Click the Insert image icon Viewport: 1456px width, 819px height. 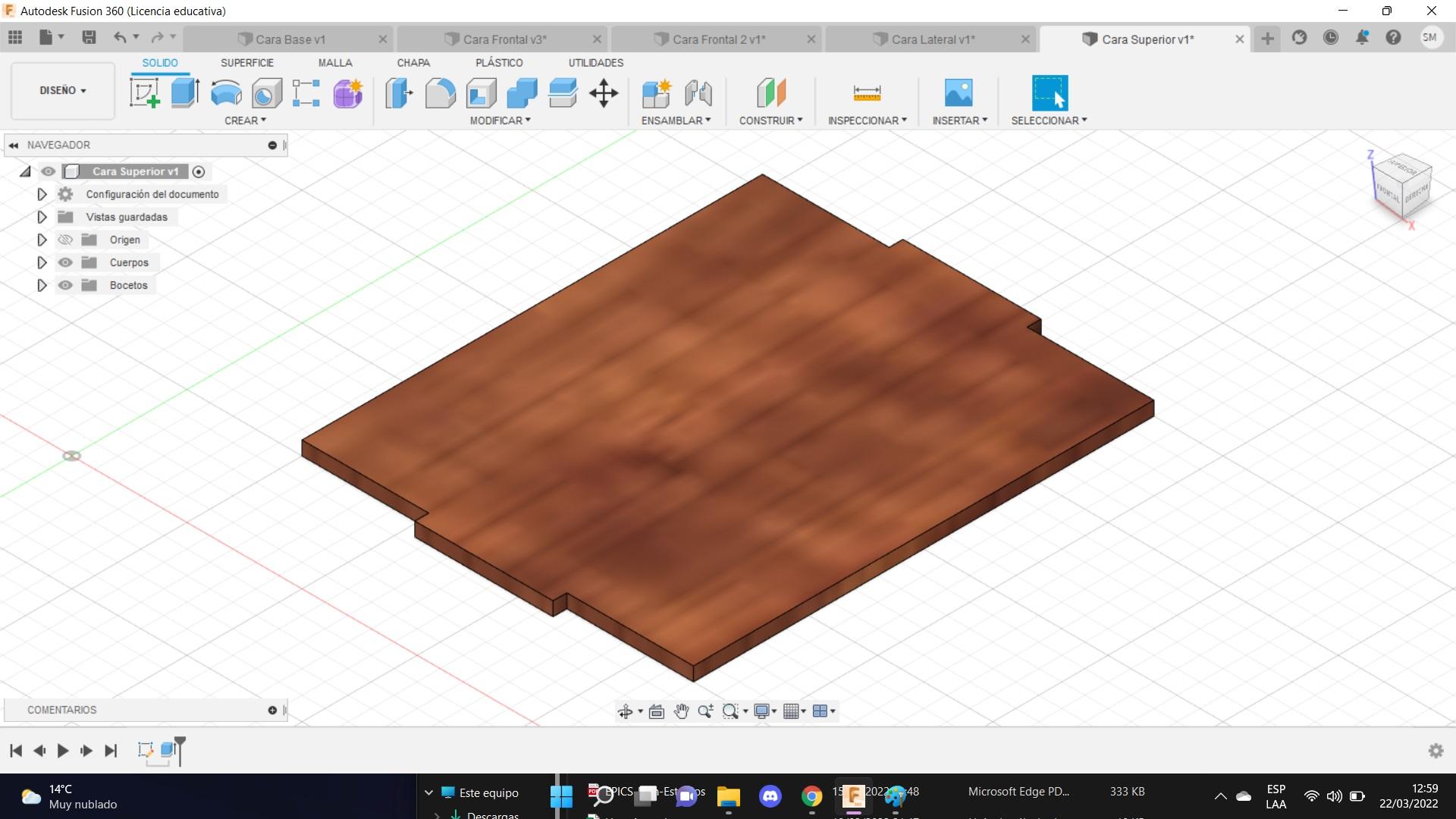click(x=959, y=93)
